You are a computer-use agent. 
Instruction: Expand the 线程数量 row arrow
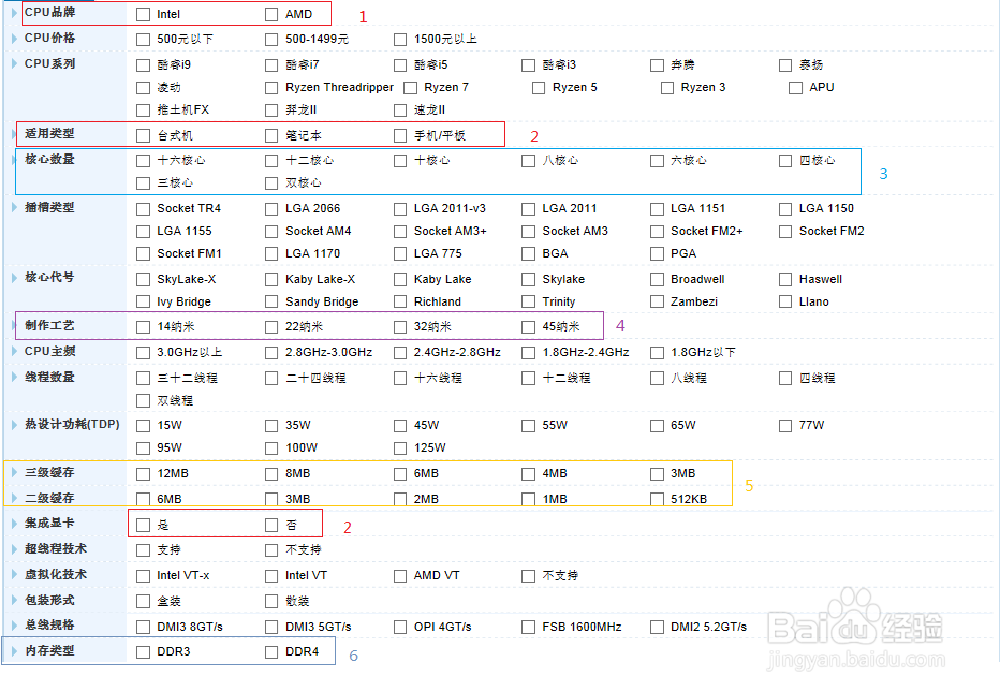pos(15,377)
